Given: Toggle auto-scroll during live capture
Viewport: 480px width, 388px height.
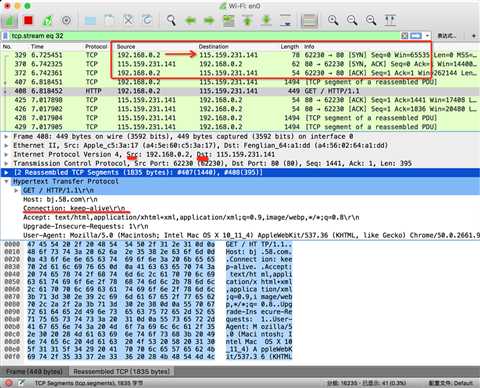Looking at the screenshot, I should (286, 21).
